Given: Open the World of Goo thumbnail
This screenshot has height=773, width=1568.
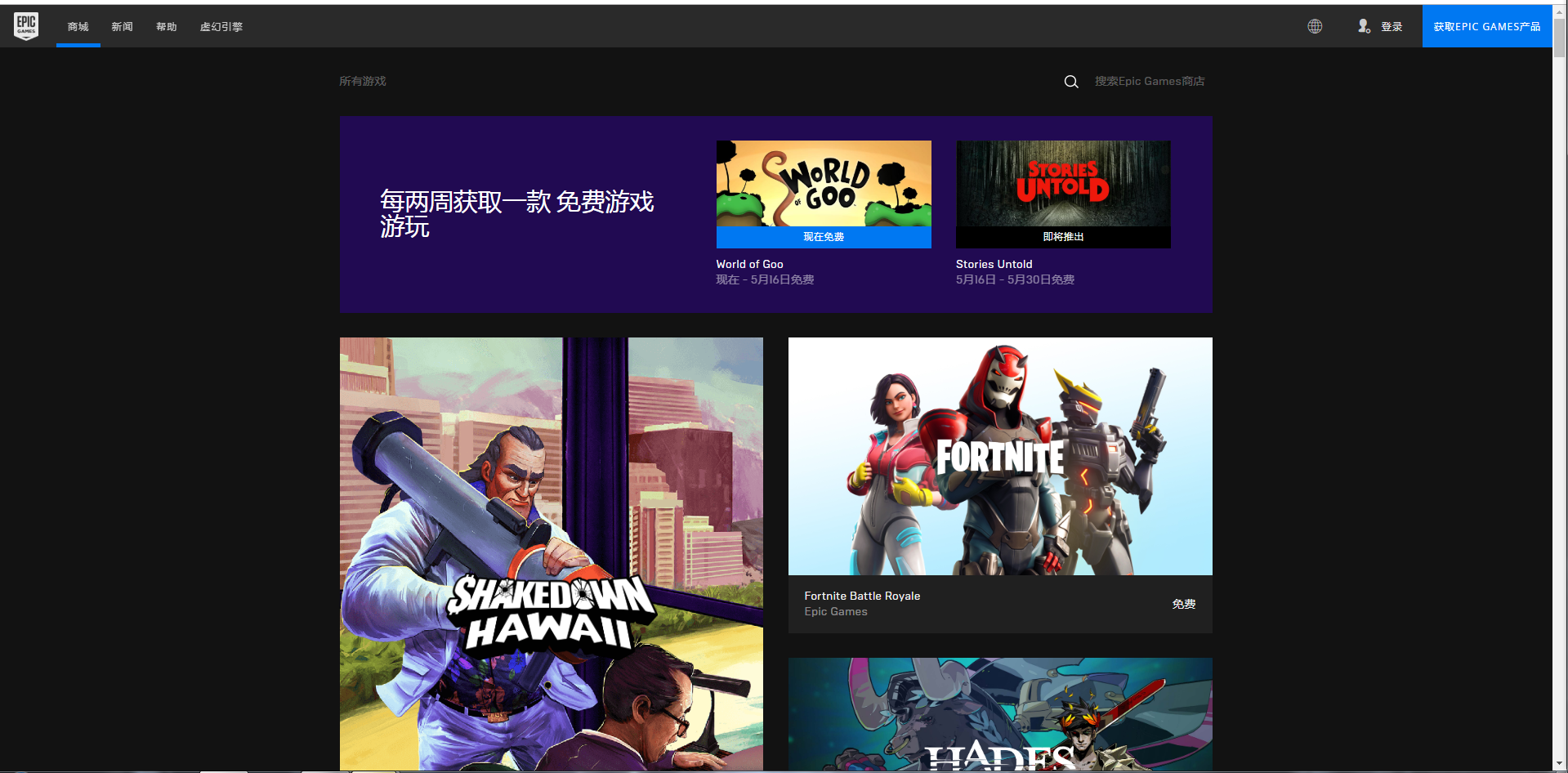Looking at the screenshot, I should click(824, 183).
